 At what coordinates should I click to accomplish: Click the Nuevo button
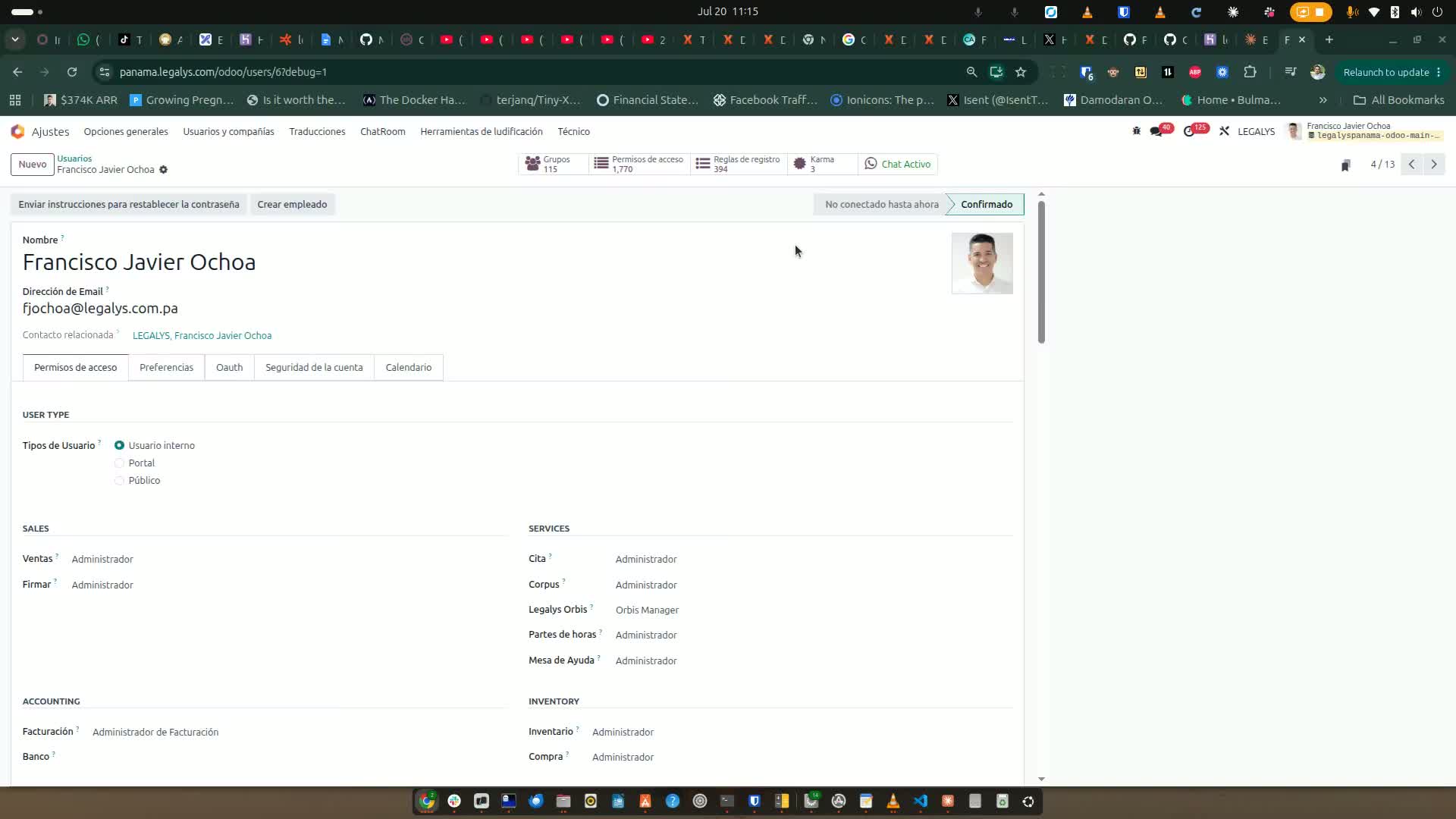tap(33, 164)
